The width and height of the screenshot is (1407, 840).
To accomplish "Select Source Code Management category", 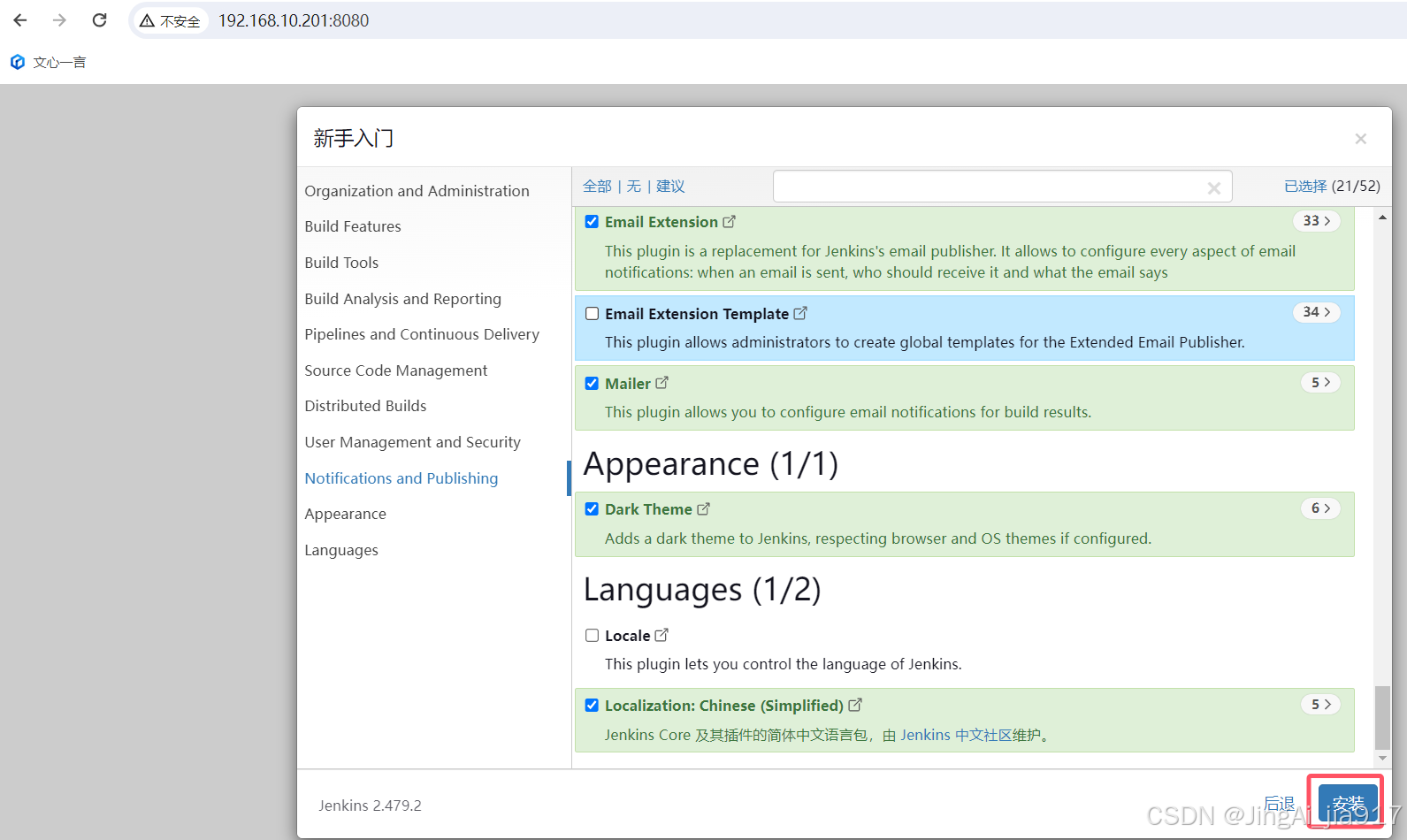I will pyautogui.click(x=395, y=370).
